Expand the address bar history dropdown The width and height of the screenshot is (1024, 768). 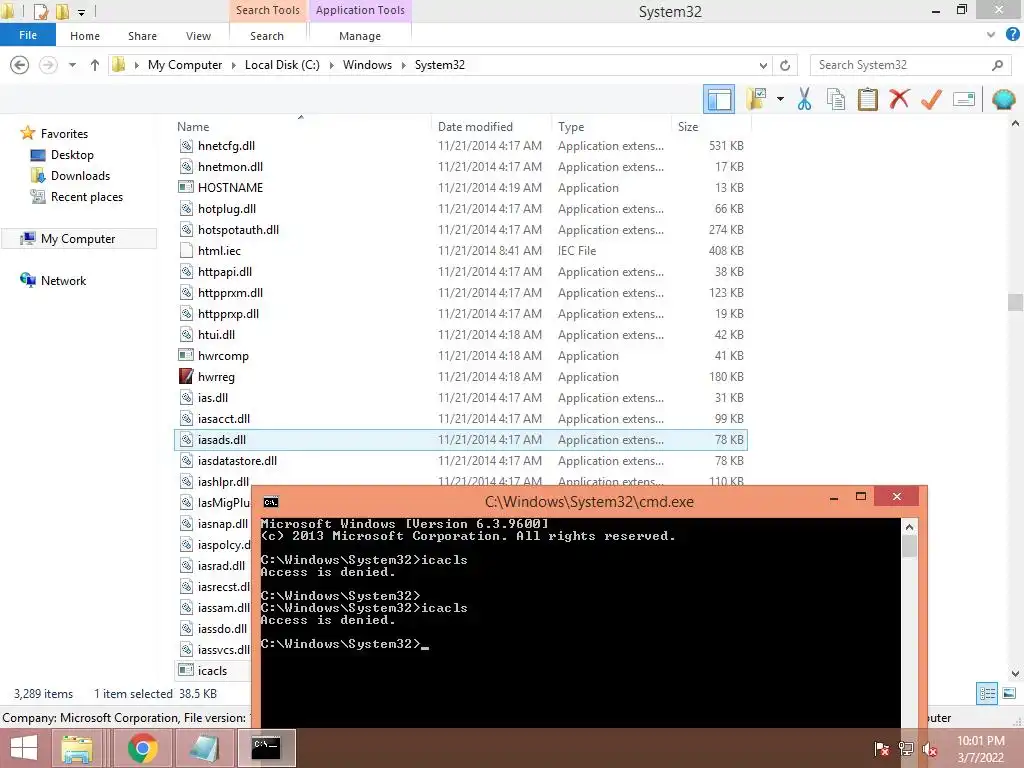tap(763, 65)
